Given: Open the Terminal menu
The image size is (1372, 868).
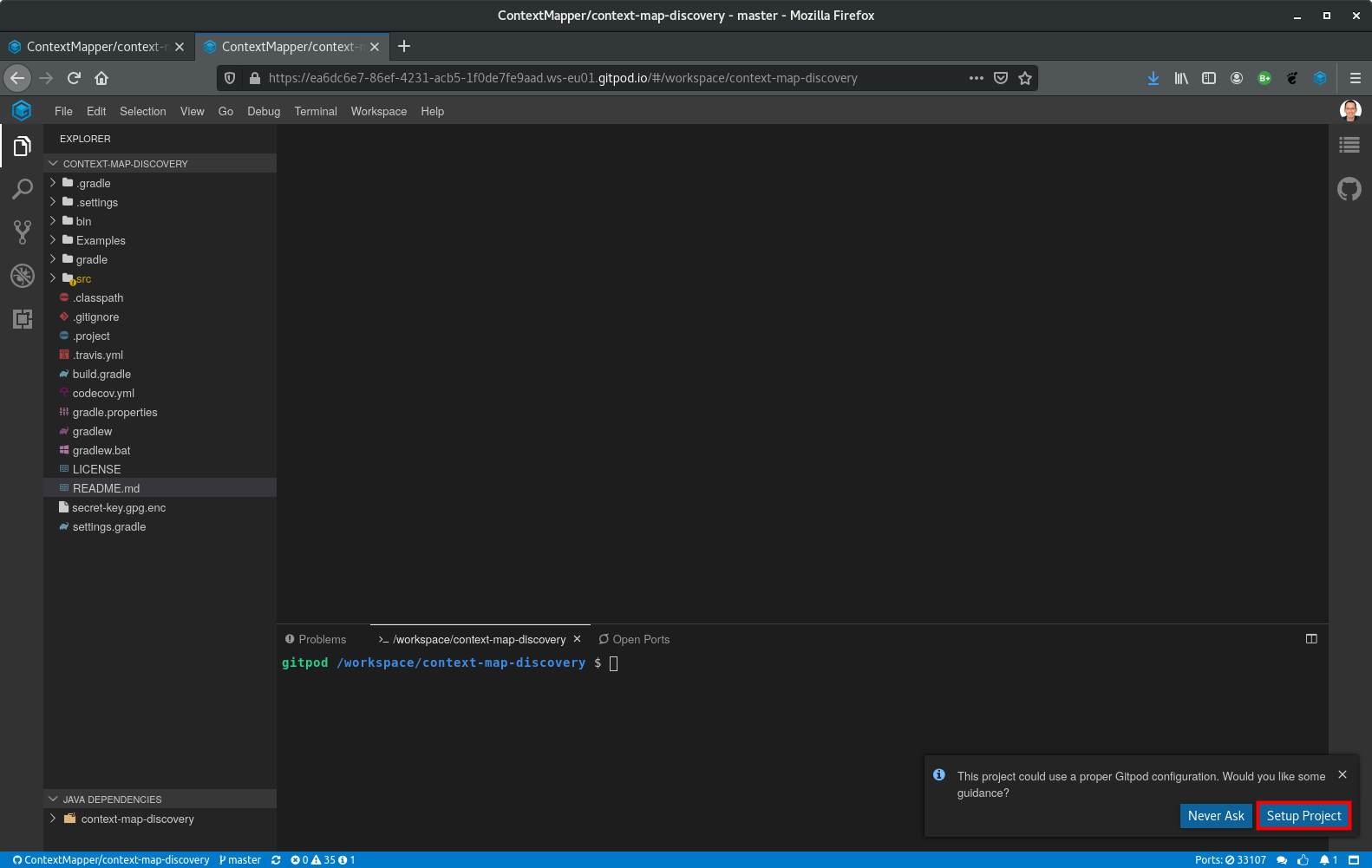Looking at the screenshot, I should tap(316, 111).
